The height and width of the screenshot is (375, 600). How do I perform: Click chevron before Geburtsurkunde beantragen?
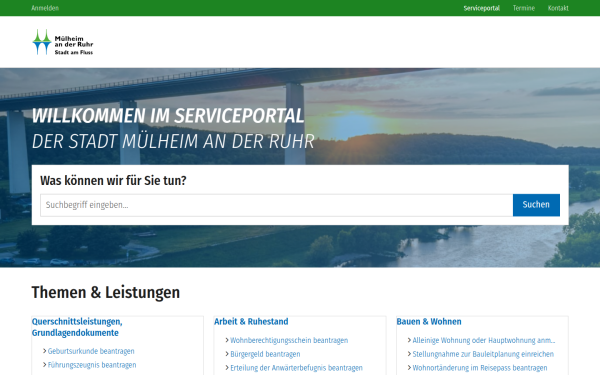[45, 351]
